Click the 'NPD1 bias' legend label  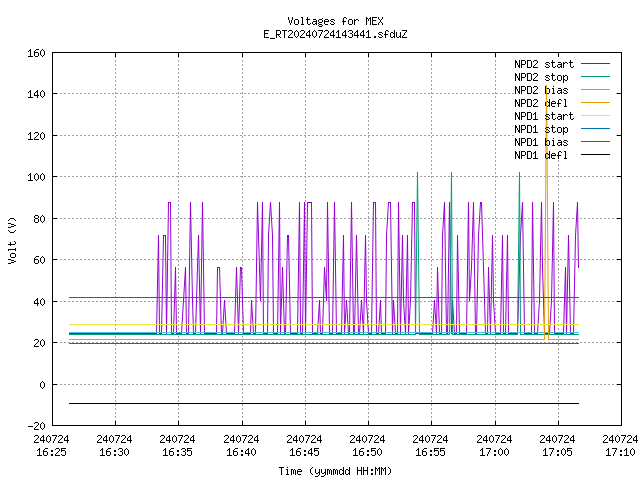click(x=541, y=142)
